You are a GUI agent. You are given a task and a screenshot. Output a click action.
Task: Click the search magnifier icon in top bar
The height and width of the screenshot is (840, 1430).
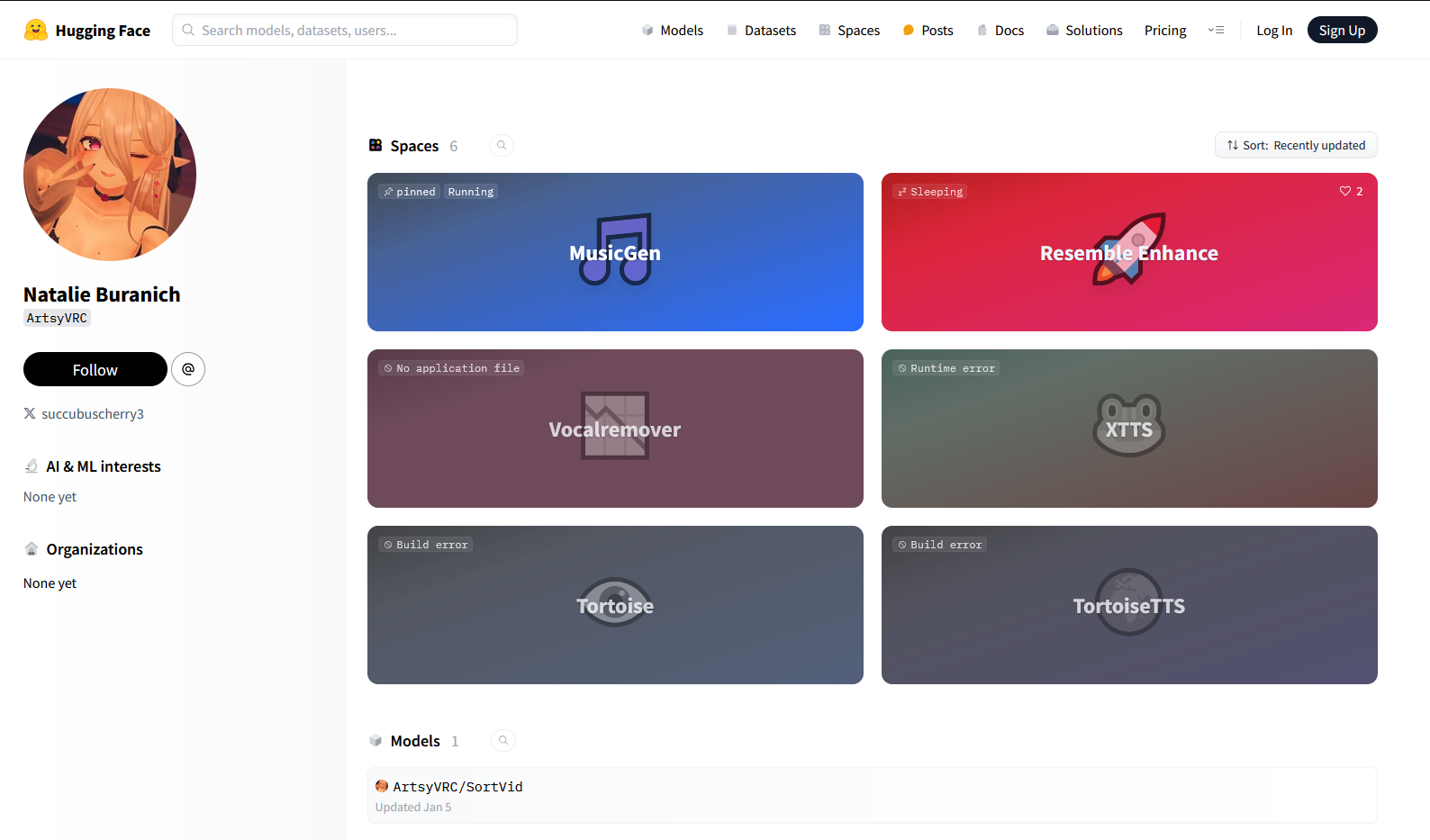[x=188, y=30]
